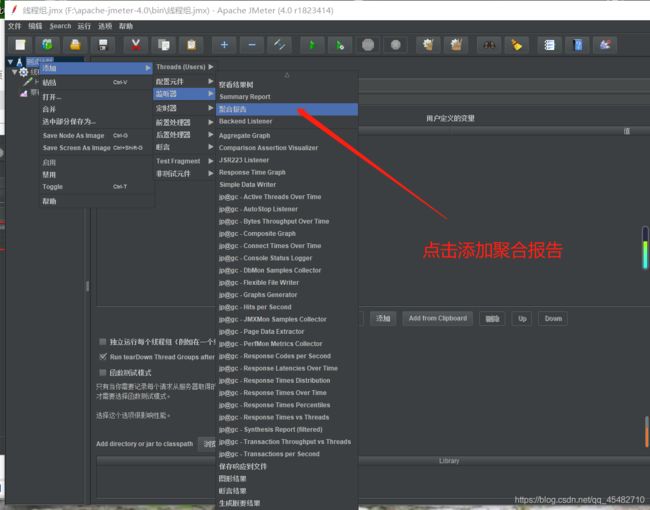Select Response Time Graph listener
Image resolution: width=650 pixels, height=510 pixels.
coord(287,172)
